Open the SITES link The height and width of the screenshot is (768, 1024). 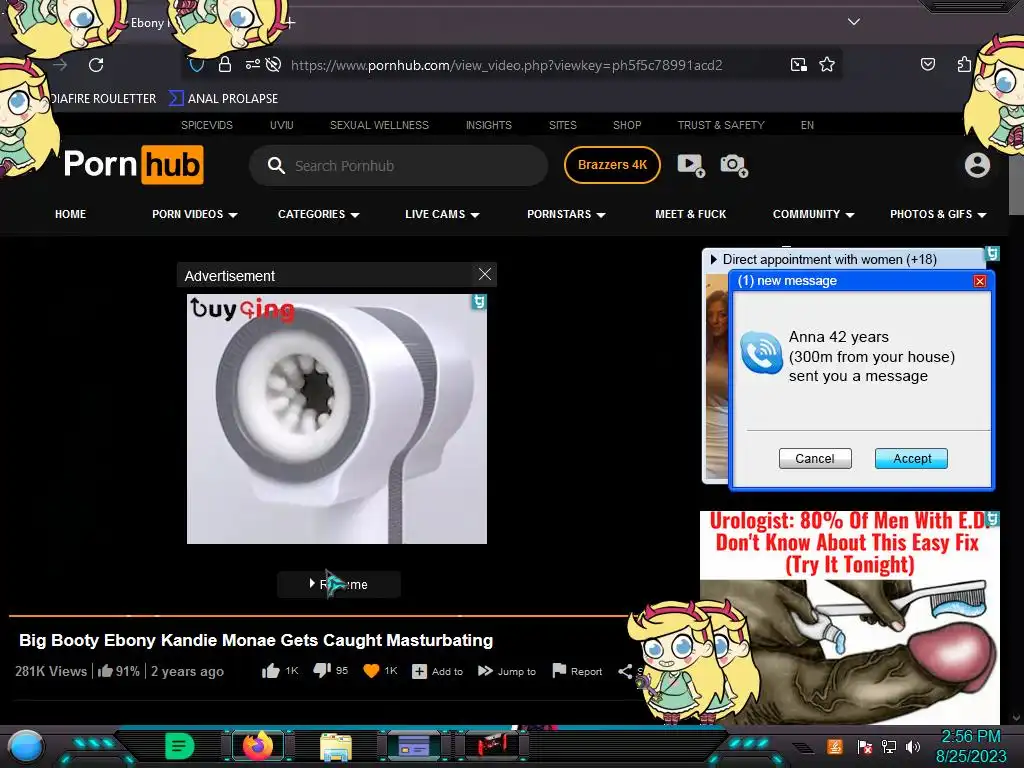(x=562, y=125)
